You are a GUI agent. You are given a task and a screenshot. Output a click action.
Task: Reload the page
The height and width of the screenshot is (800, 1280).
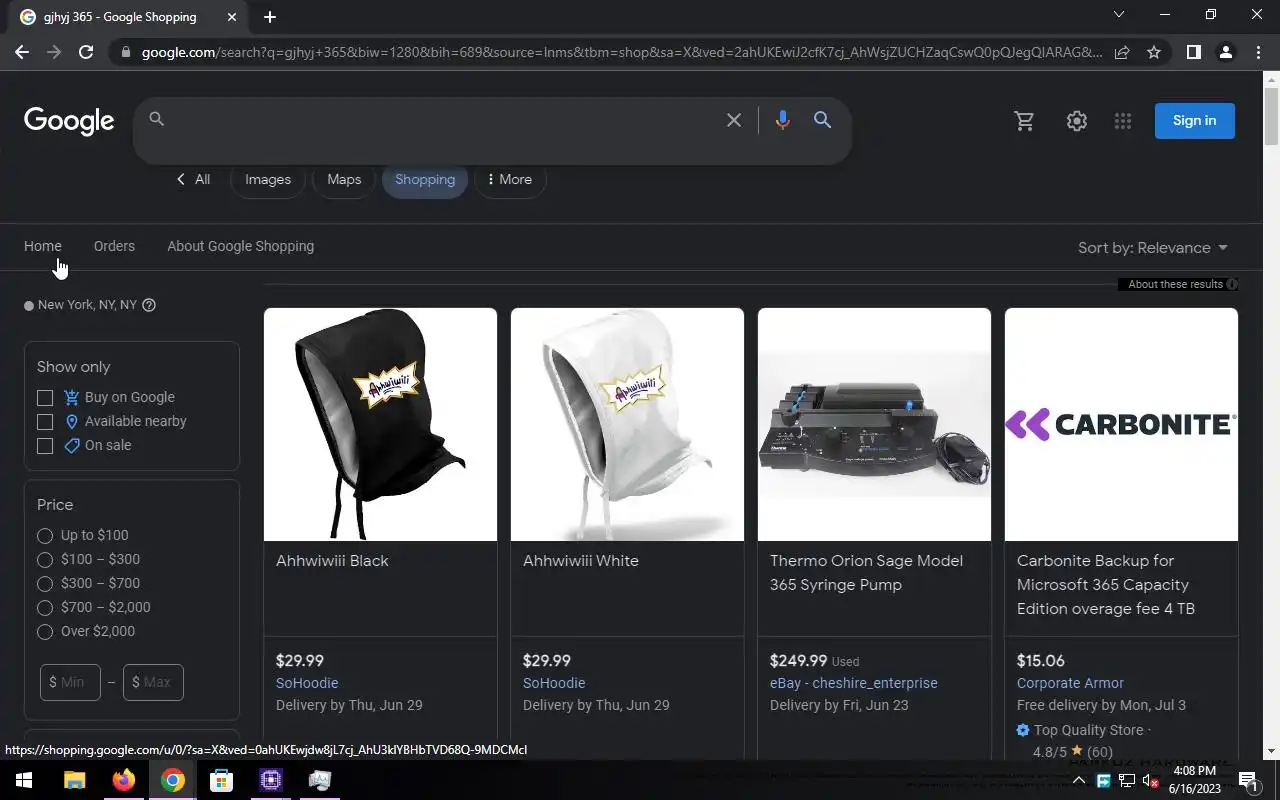(x=86, y=52)
